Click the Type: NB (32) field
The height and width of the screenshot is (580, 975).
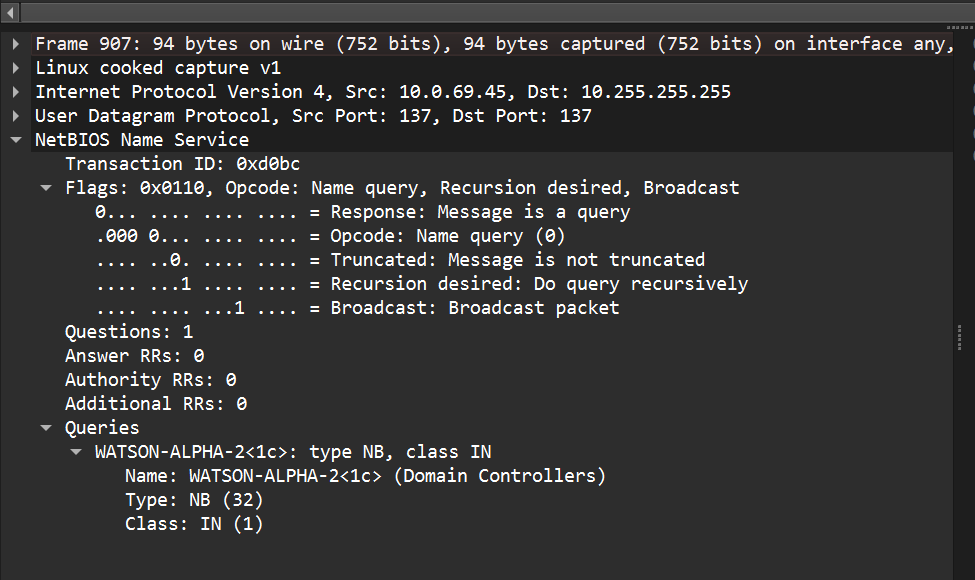pyautogui.click(x=193, y=500)
